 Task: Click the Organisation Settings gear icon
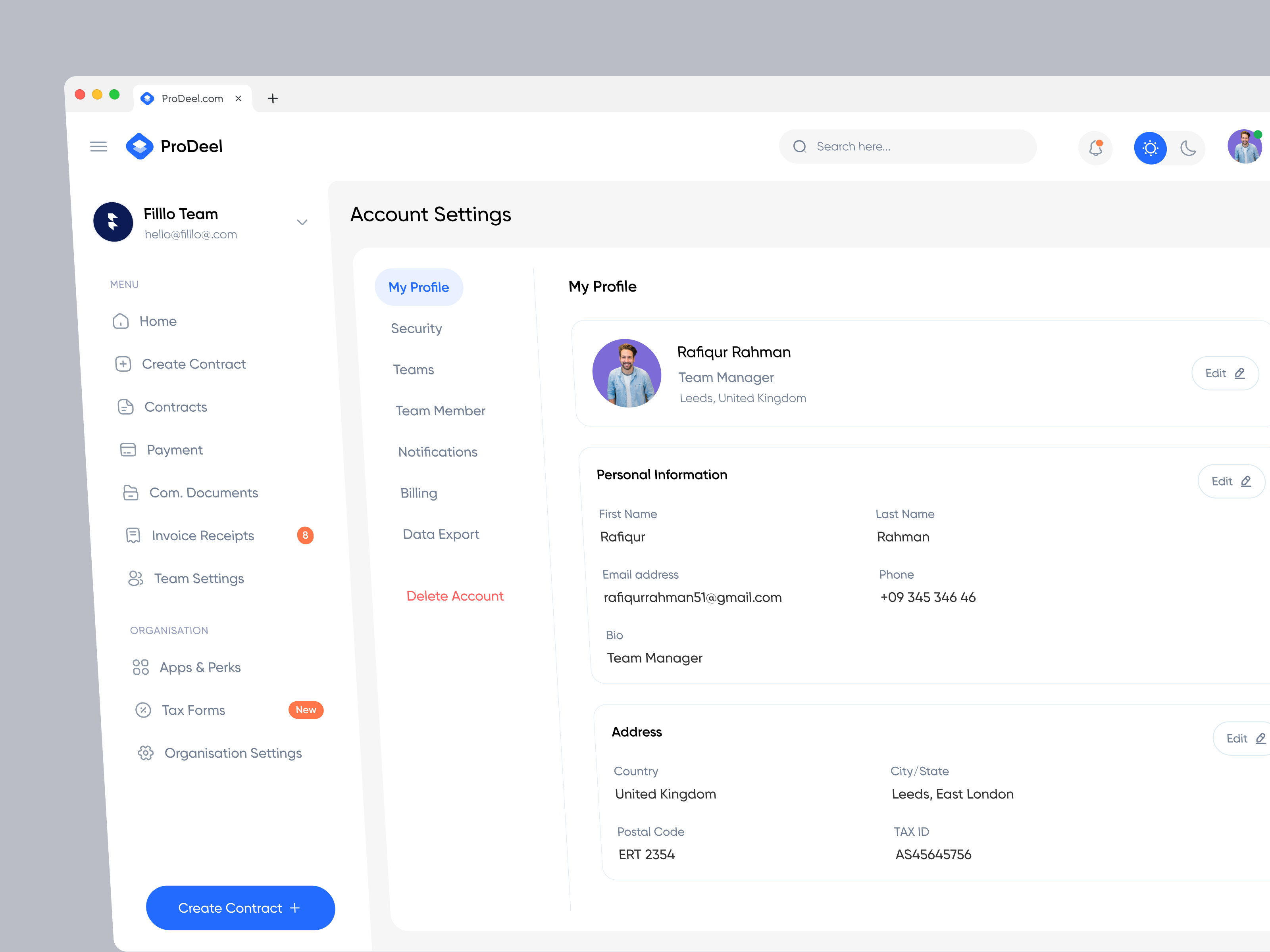146,753
